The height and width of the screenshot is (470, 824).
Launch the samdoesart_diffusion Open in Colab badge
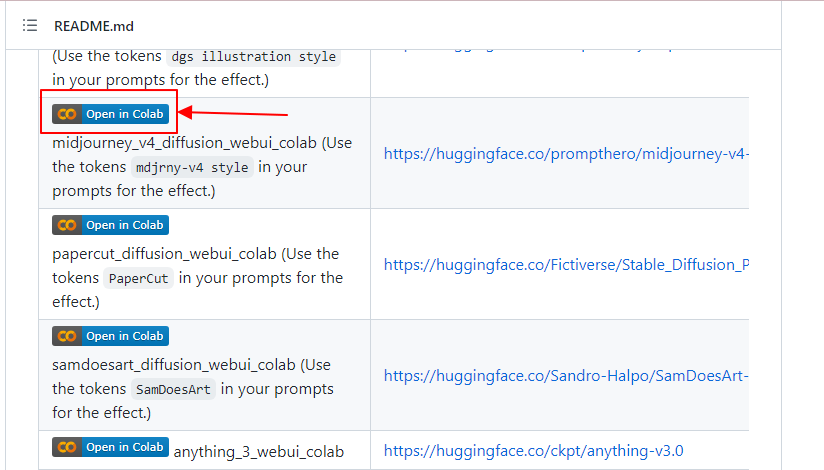(110, 336)
